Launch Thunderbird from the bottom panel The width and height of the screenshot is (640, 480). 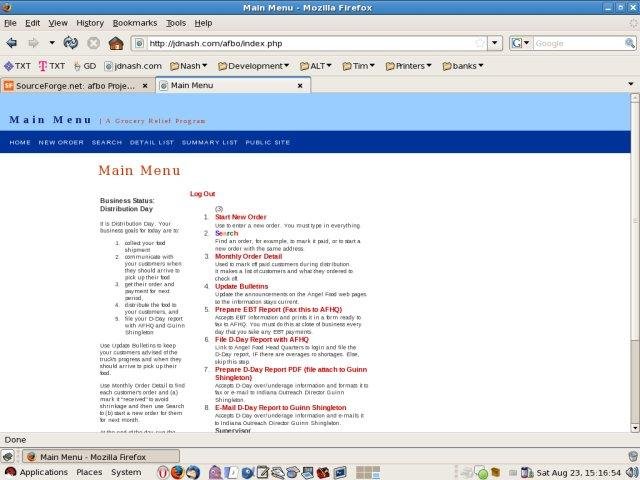[x=193, y=473]
